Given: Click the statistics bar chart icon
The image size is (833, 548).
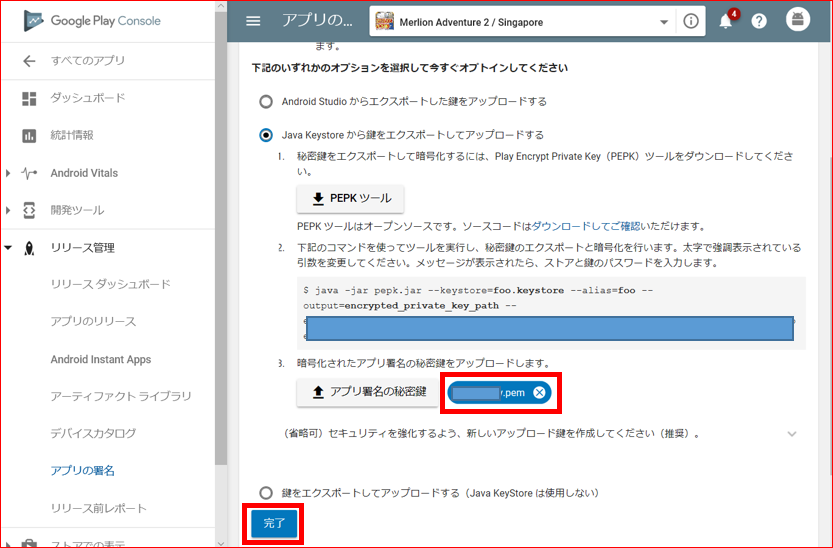Looking at the screenshot, I should (x=29, y=136).
